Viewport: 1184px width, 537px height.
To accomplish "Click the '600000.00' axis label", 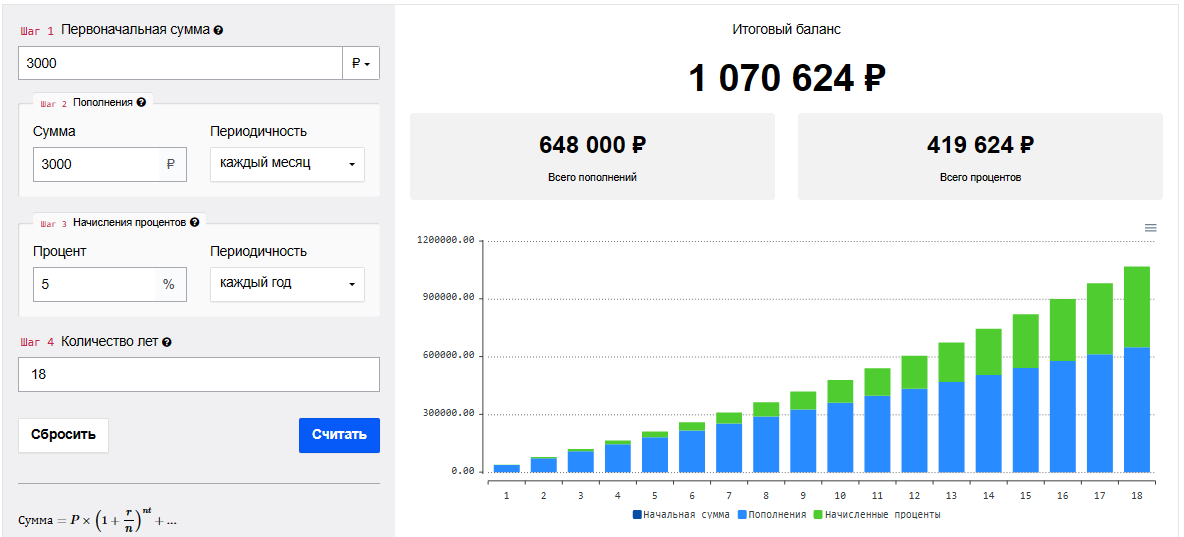I will point(449,356).
